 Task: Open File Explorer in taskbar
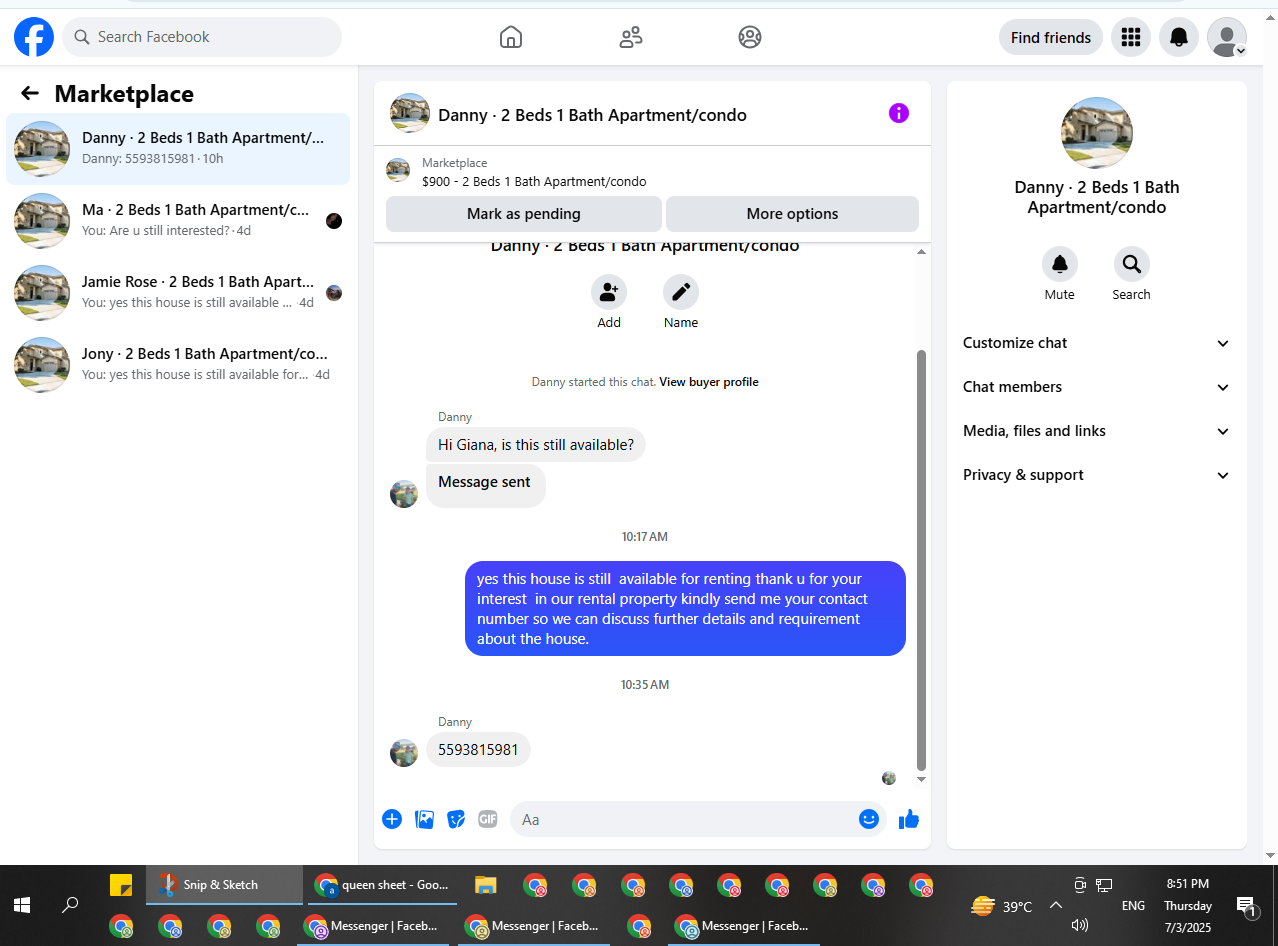point(486,885)
